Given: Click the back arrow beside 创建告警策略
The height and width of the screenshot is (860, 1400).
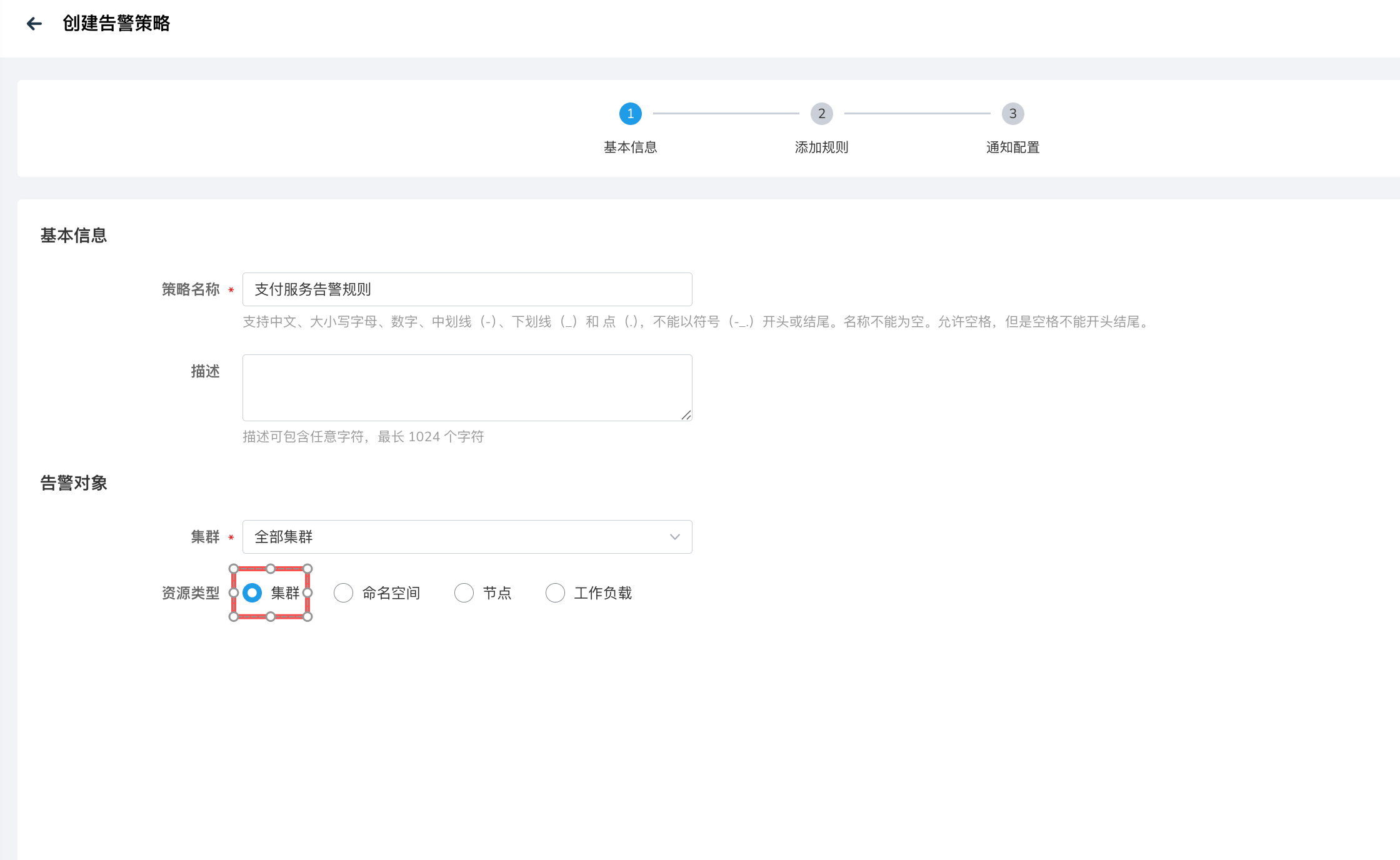Looking at the screenshot, I should point(35,23).
